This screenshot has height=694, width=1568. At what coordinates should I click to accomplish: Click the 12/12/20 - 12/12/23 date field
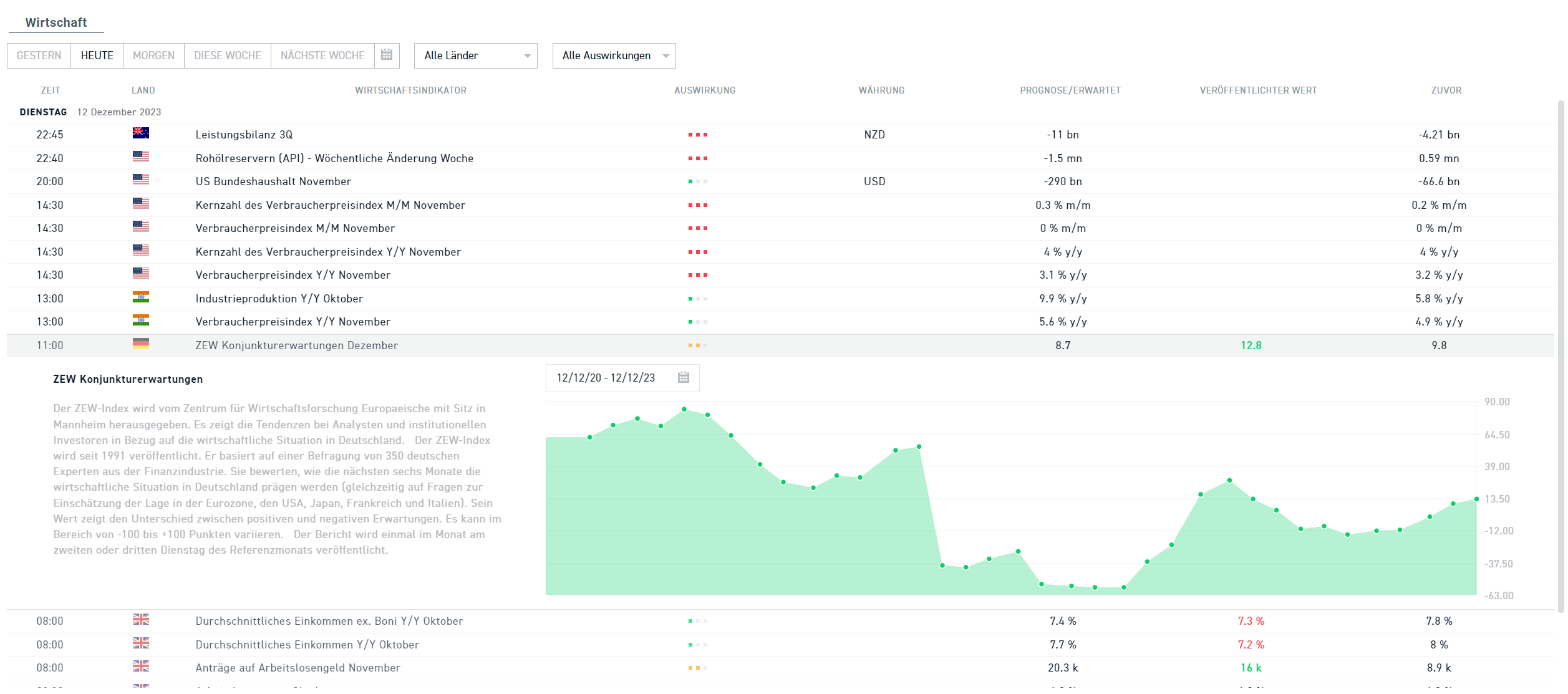[606, 378]
